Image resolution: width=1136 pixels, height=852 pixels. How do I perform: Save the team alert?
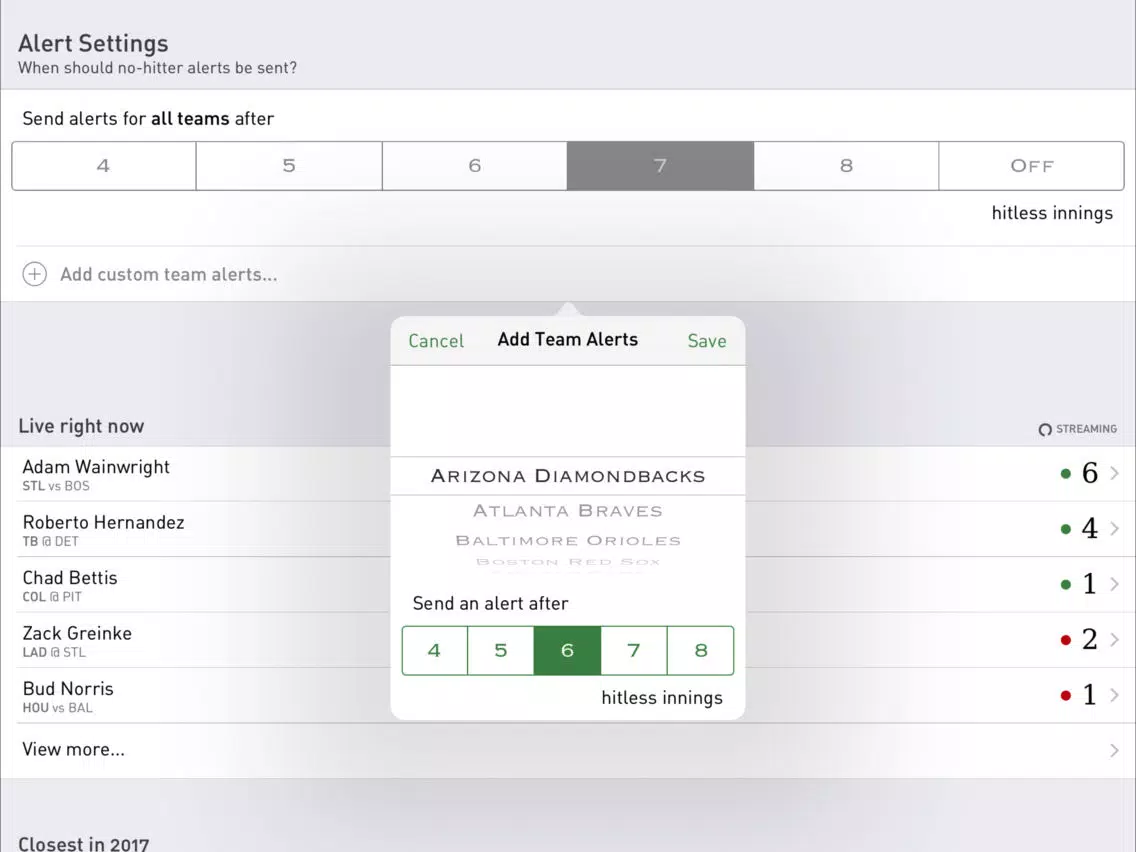pos(707,341)
